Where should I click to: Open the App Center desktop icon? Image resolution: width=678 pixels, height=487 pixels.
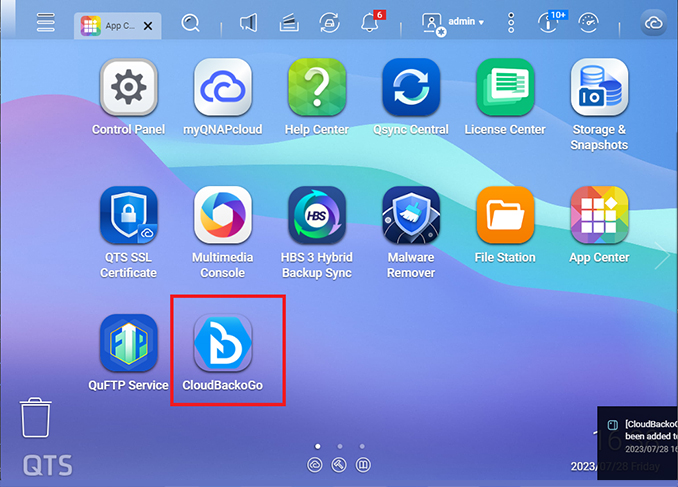click(x=599, y=215)
